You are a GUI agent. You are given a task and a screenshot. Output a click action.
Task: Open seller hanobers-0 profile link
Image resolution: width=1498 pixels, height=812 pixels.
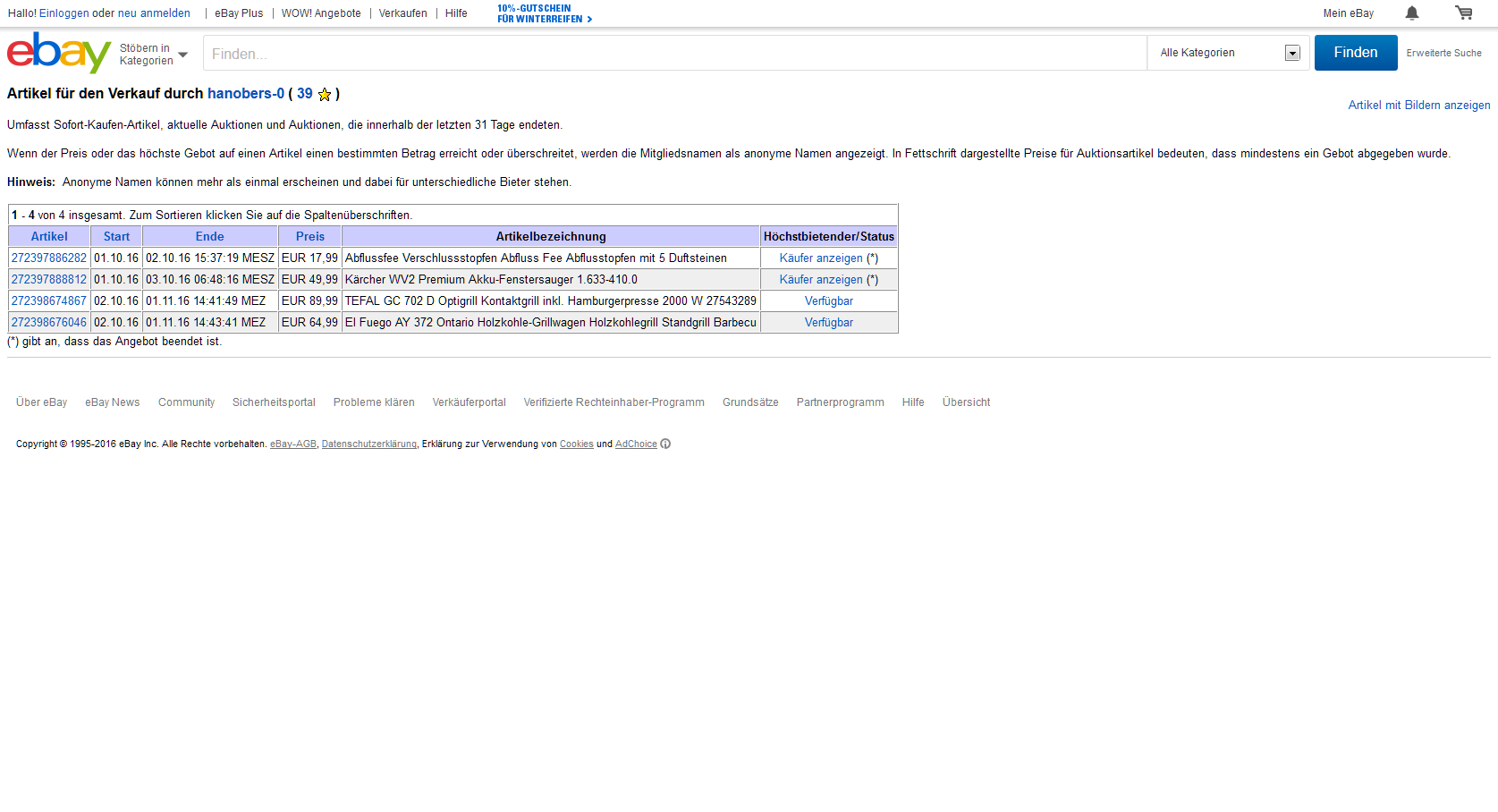click(246, 93)
